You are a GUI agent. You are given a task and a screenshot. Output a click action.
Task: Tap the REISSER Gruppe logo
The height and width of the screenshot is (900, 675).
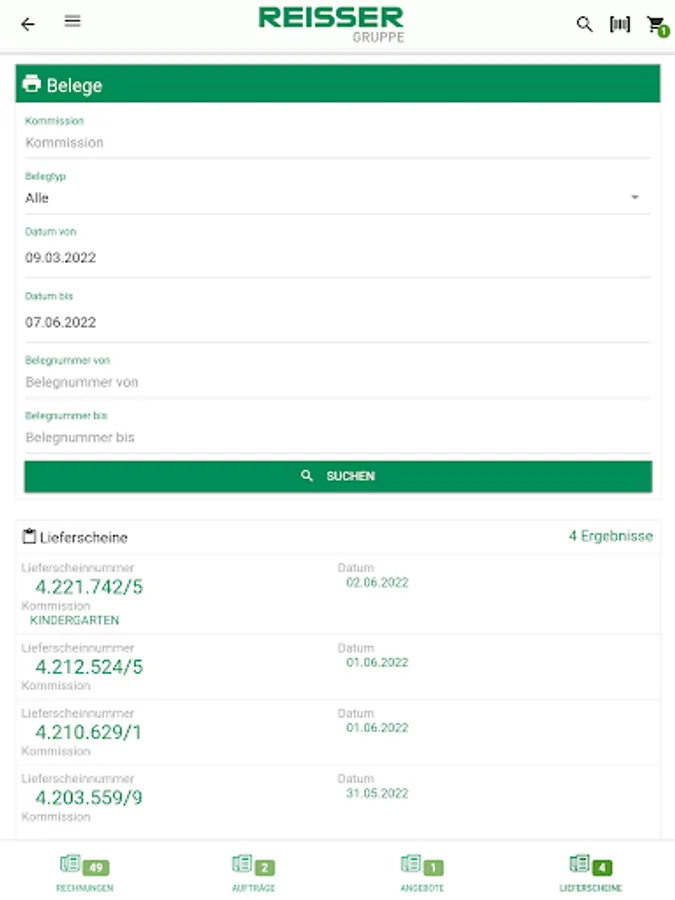pos(331,24)
